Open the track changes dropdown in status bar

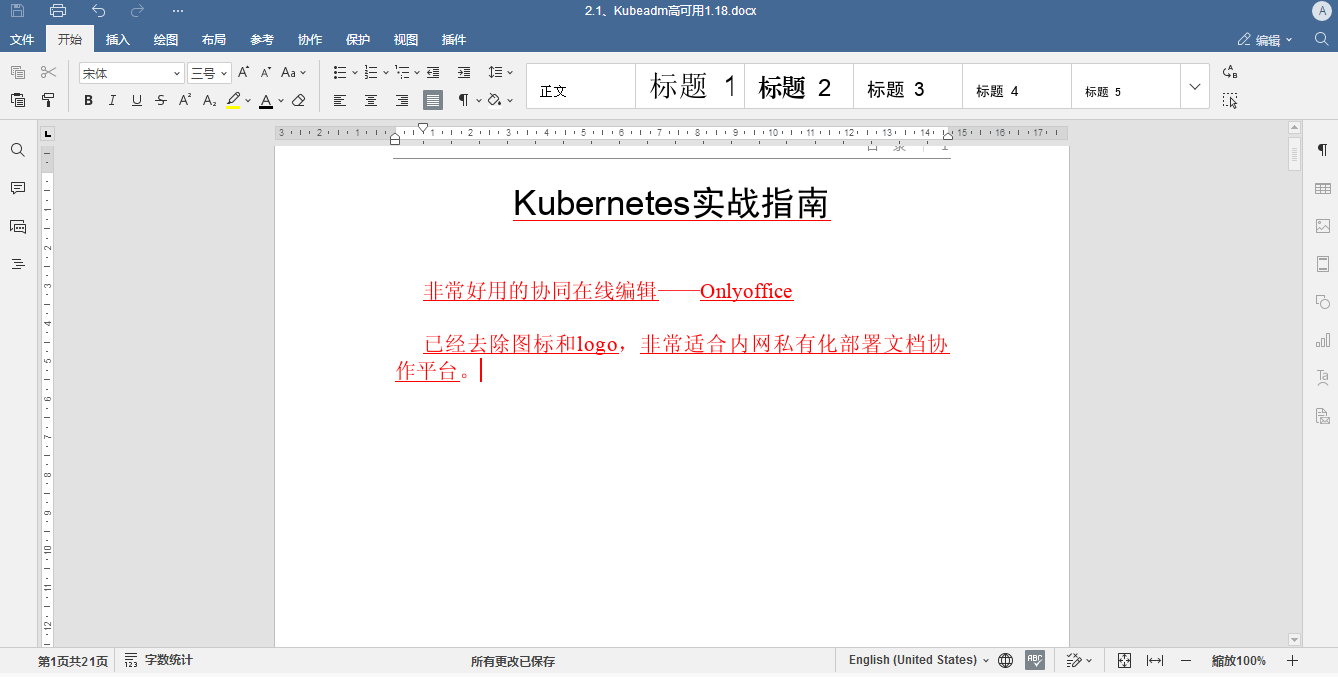[x=1079, y=661]
